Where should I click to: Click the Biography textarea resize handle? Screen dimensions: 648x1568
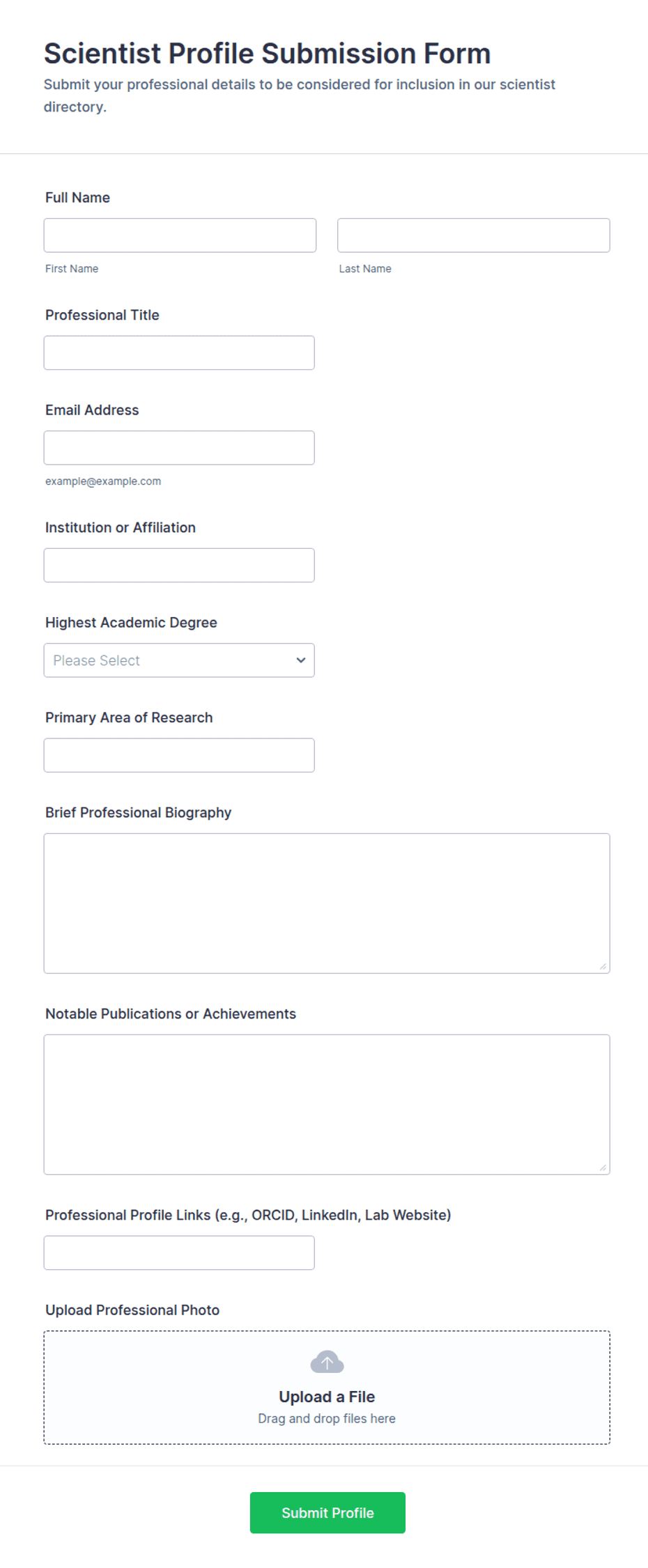click(603, 966)
